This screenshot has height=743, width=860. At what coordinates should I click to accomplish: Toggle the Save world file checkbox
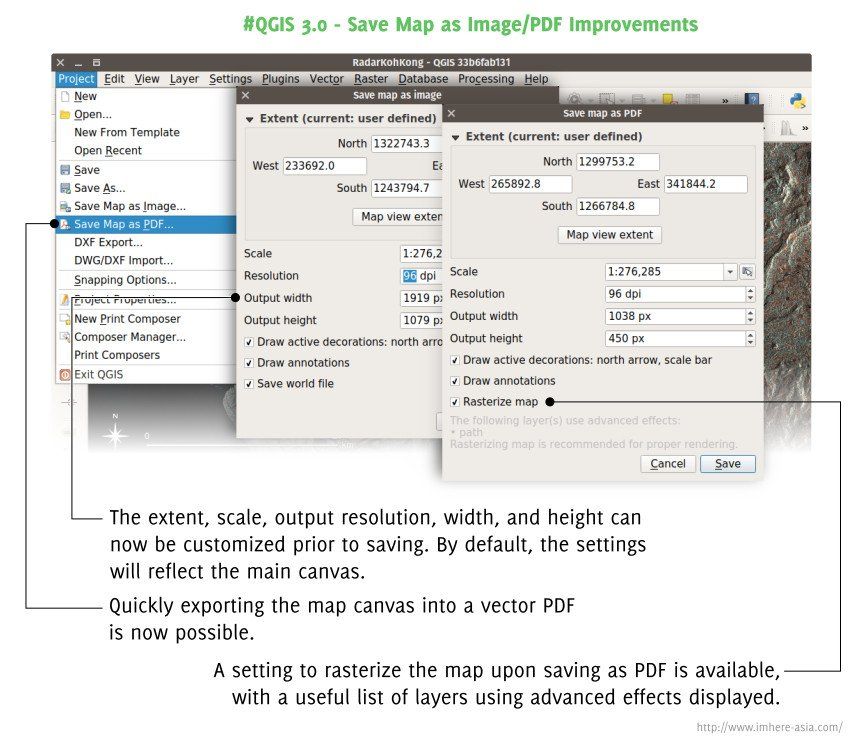(249, 384)
